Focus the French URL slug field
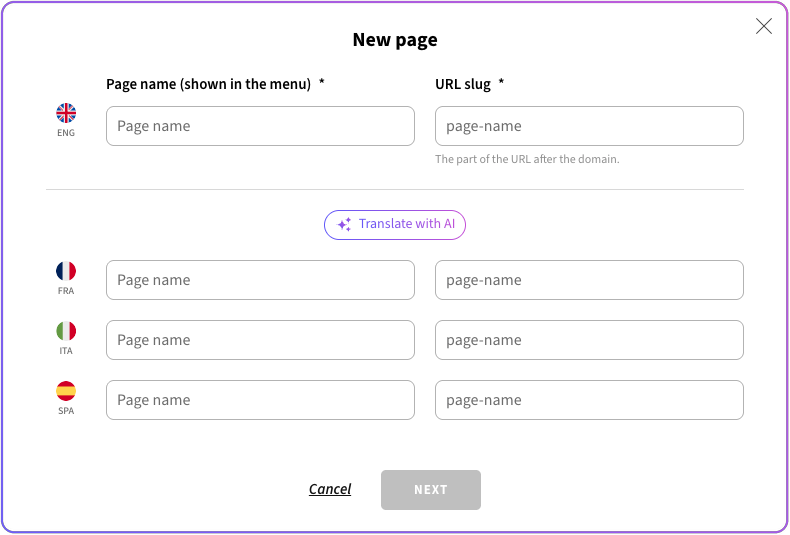This screenshot has height=535, width=790. [589, 280]
